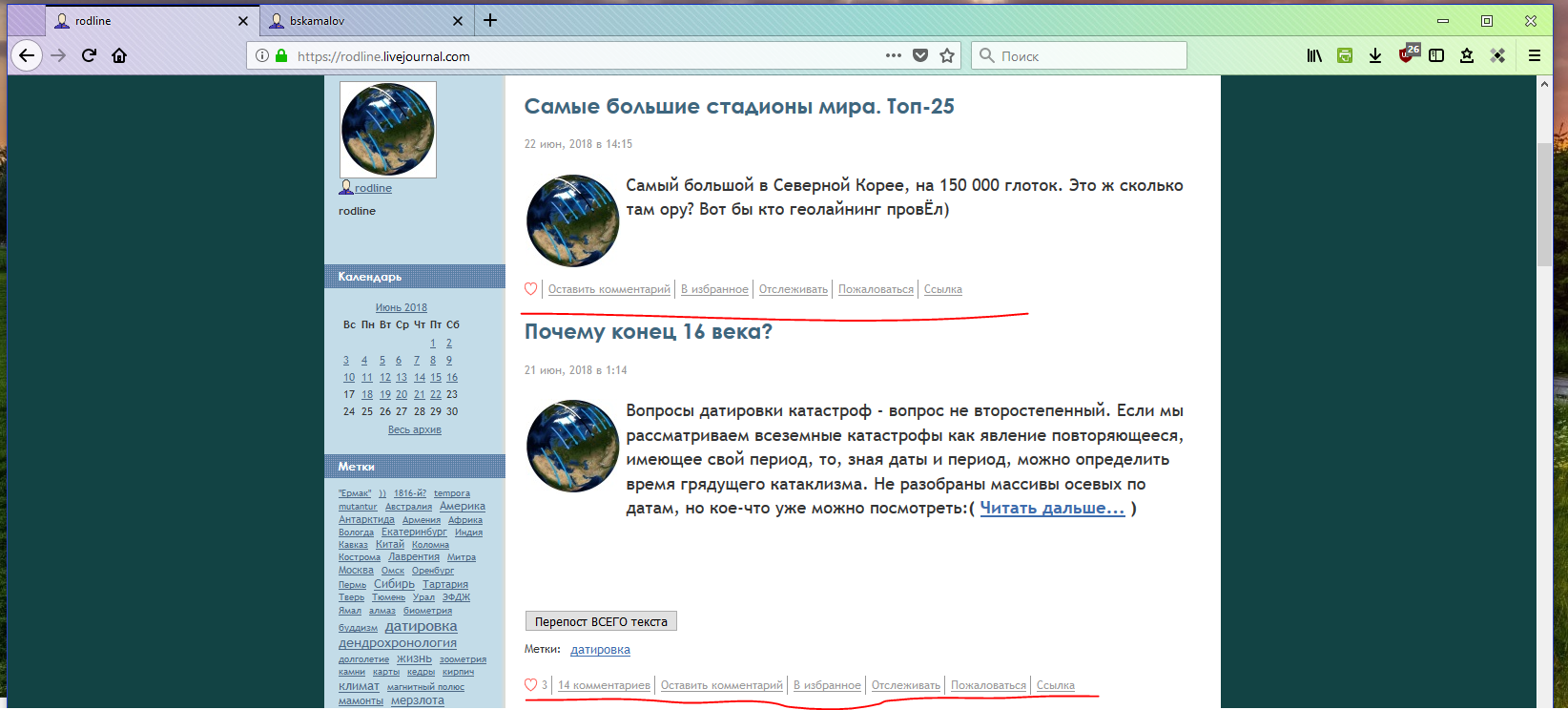Click 'Отслеживать' under the stadiums post

(x=794, y=289)
